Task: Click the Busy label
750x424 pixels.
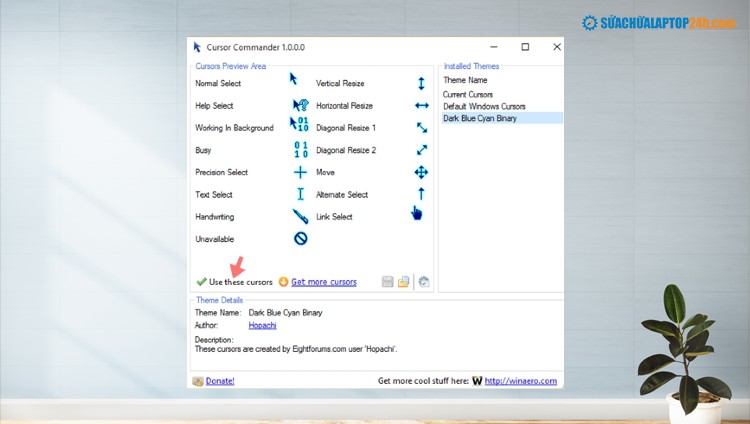Action: (203, 150)
